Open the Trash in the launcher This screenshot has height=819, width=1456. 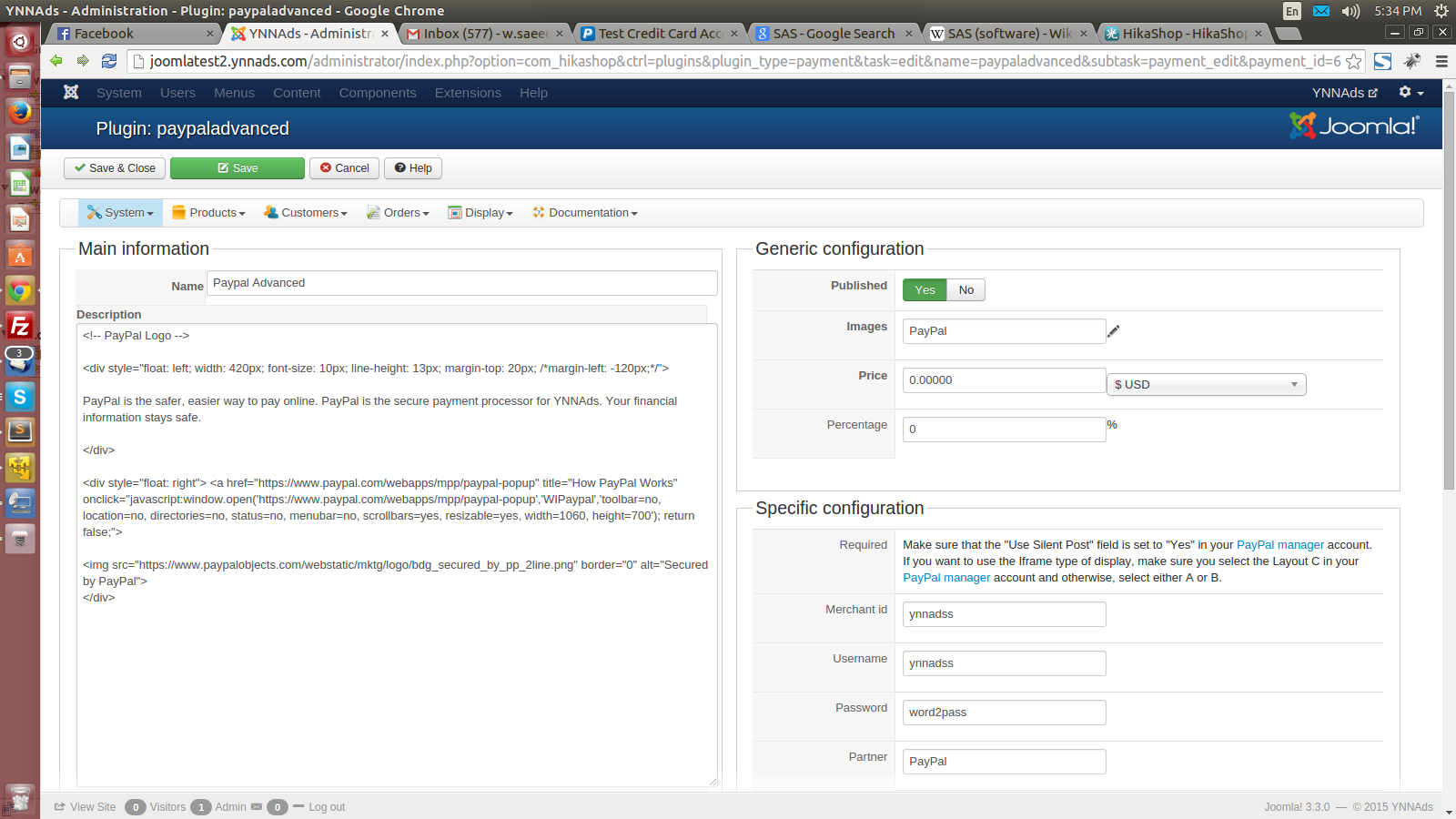click(x=20, y=799)
